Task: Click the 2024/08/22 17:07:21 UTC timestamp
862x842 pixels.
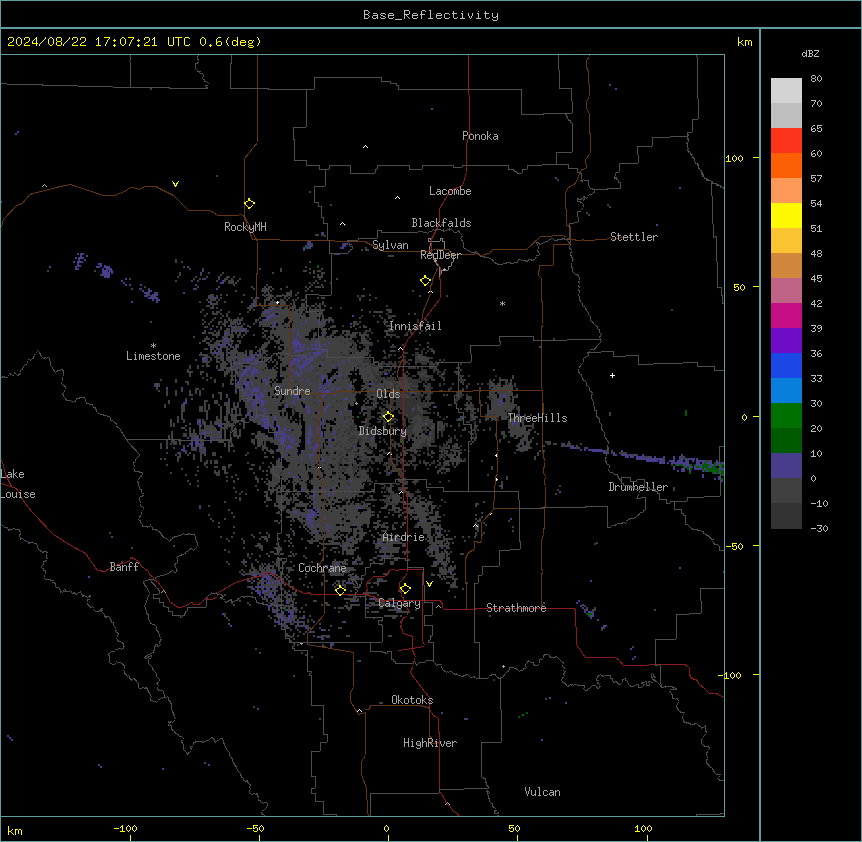Action: click(x=134, y=42)
